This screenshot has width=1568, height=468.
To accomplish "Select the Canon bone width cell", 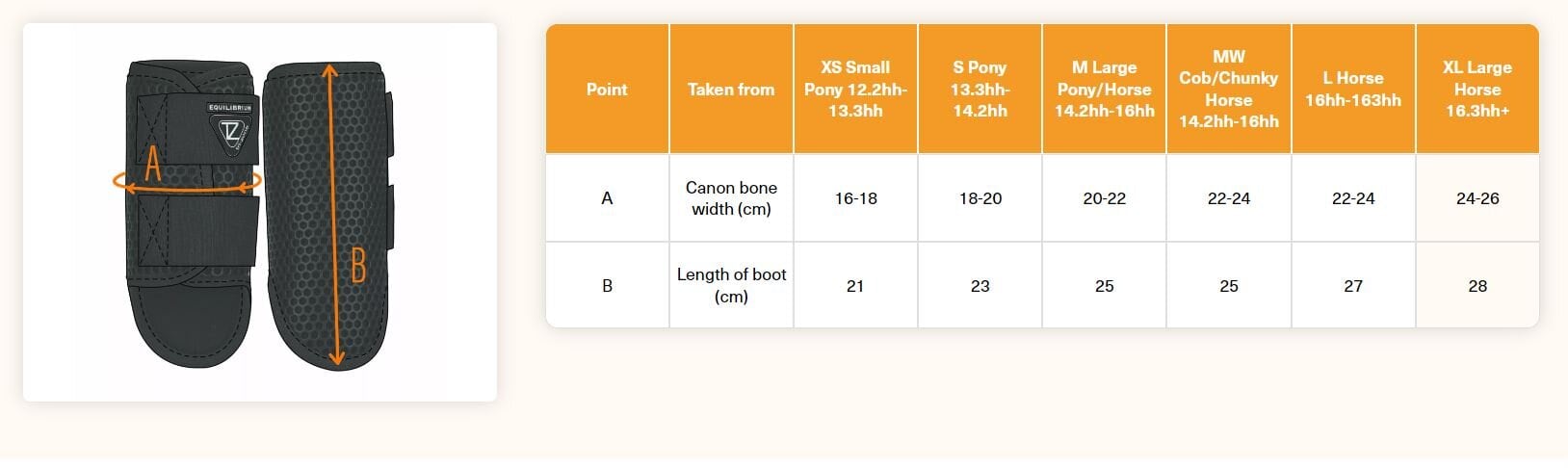I will coord(731,198).
